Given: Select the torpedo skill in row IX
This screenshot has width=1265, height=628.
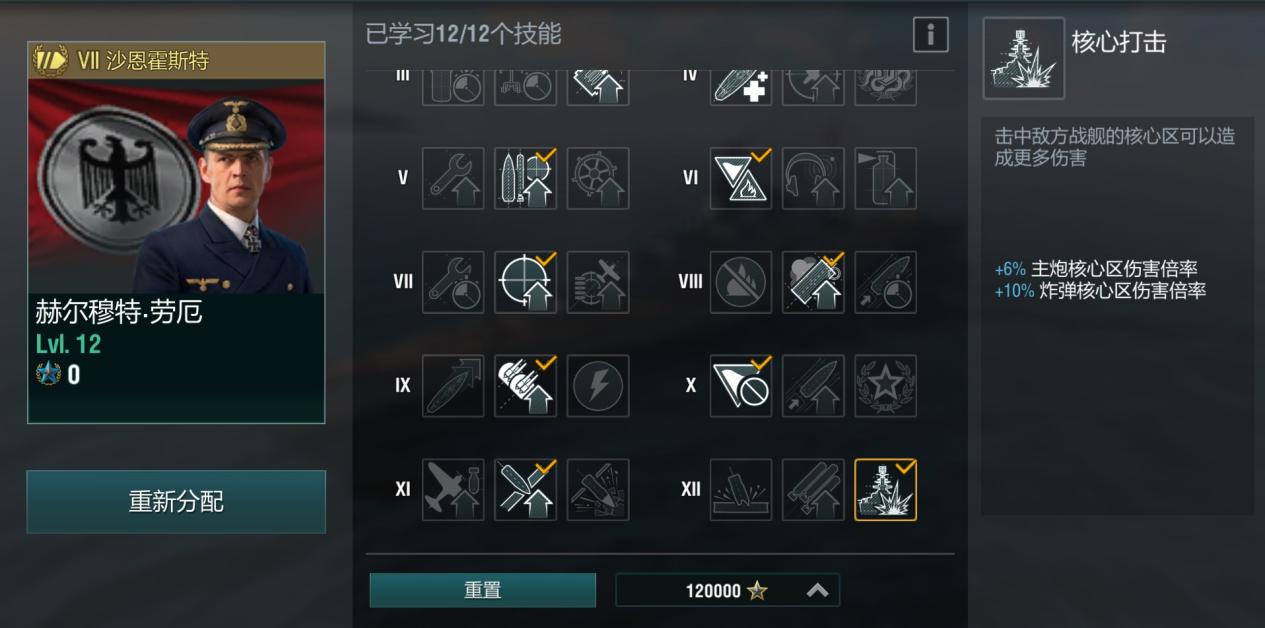Looking at the screenshot, I should point(453,386).
